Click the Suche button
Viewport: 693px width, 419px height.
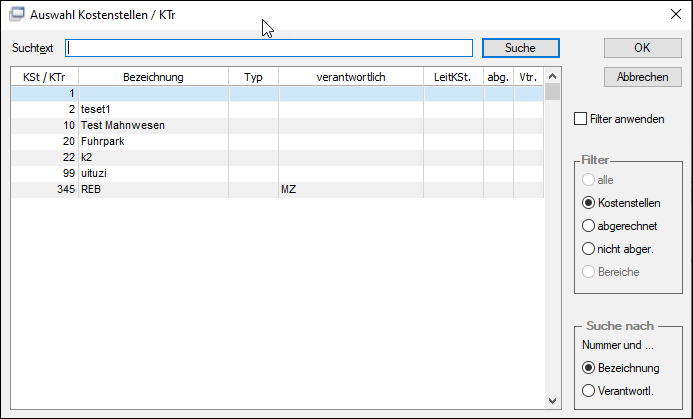tap(521, 48)
